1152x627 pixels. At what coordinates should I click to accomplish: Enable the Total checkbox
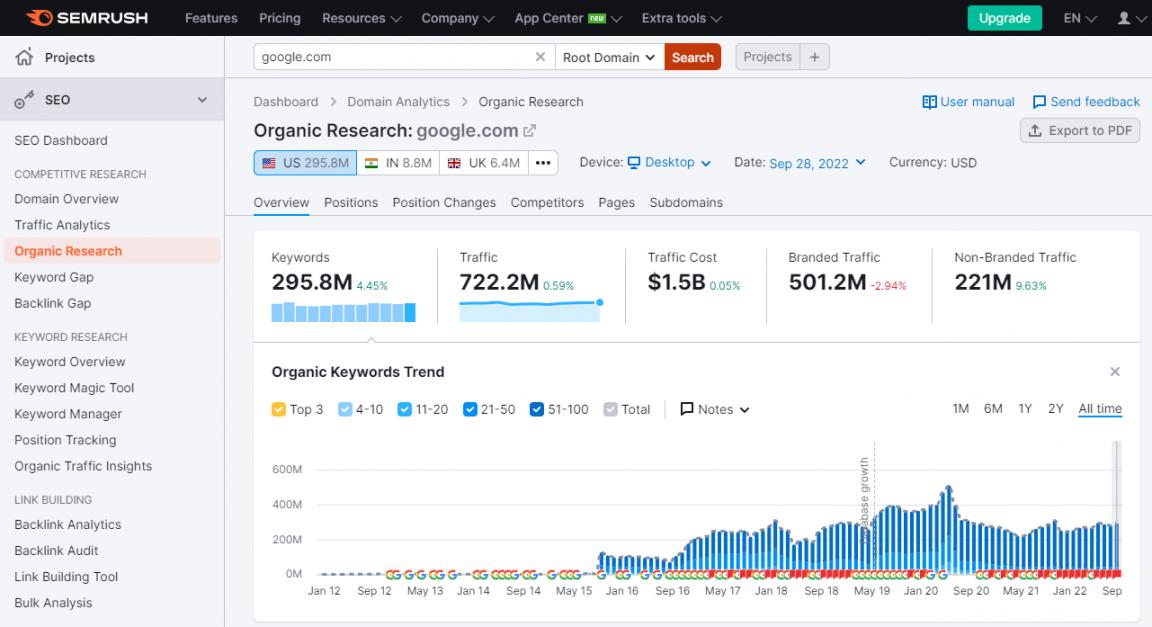[x=610, y=409]
